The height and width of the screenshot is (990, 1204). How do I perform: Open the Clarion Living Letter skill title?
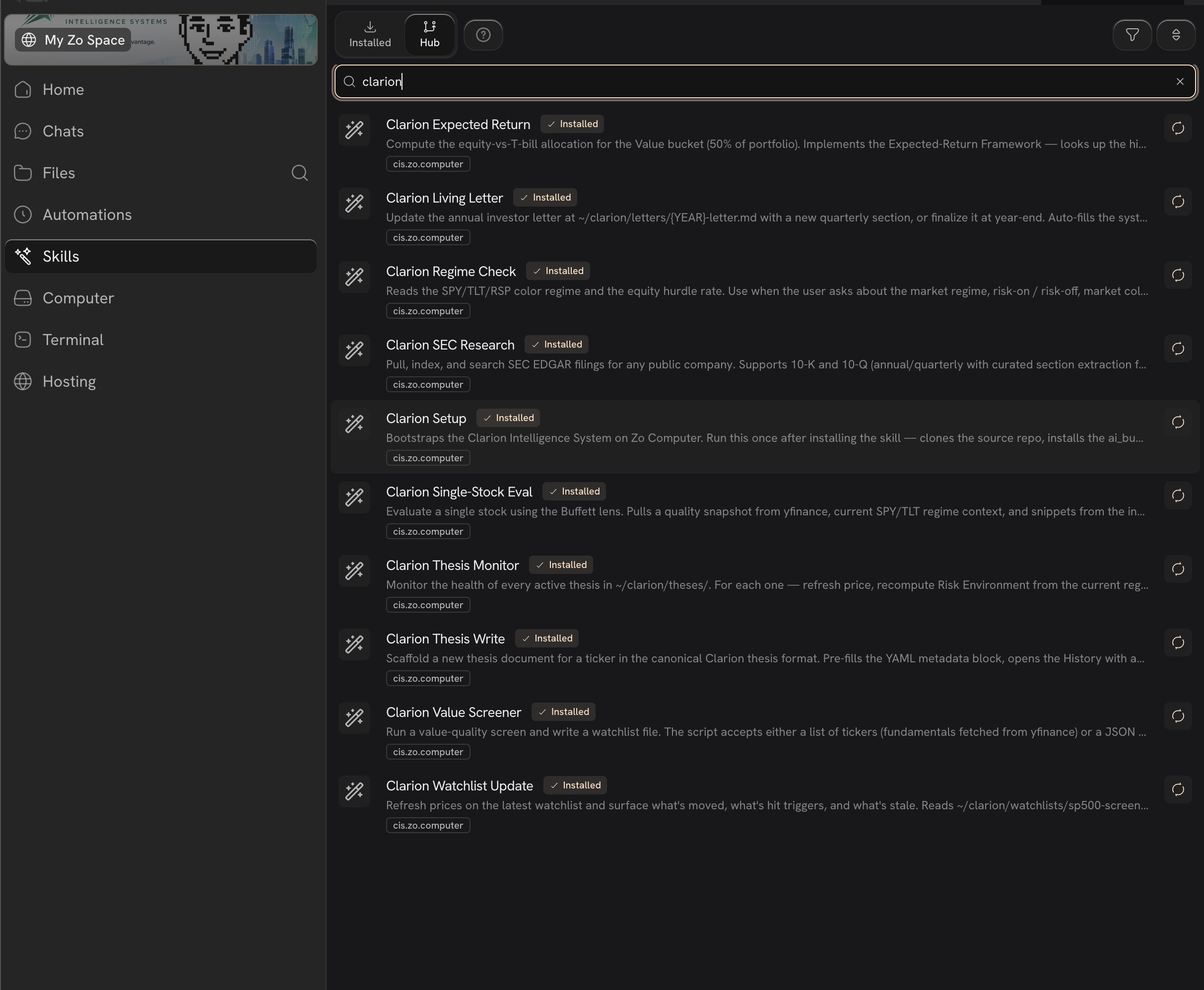(x=444, y=198)
